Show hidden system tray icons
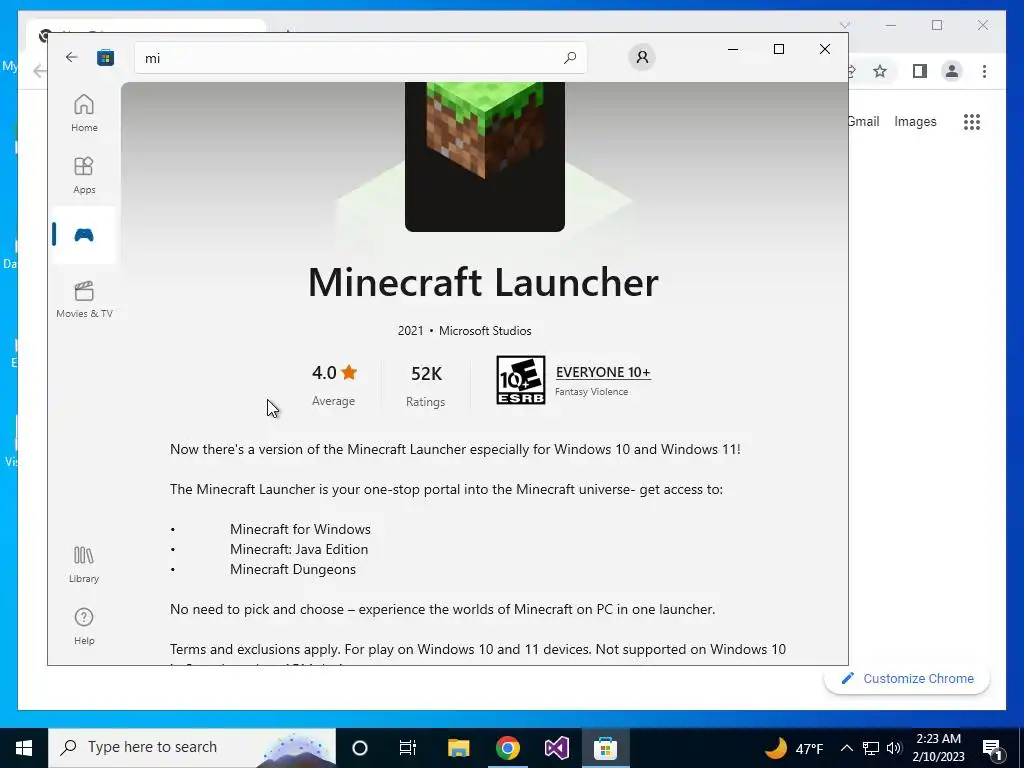 coord(846,748)
